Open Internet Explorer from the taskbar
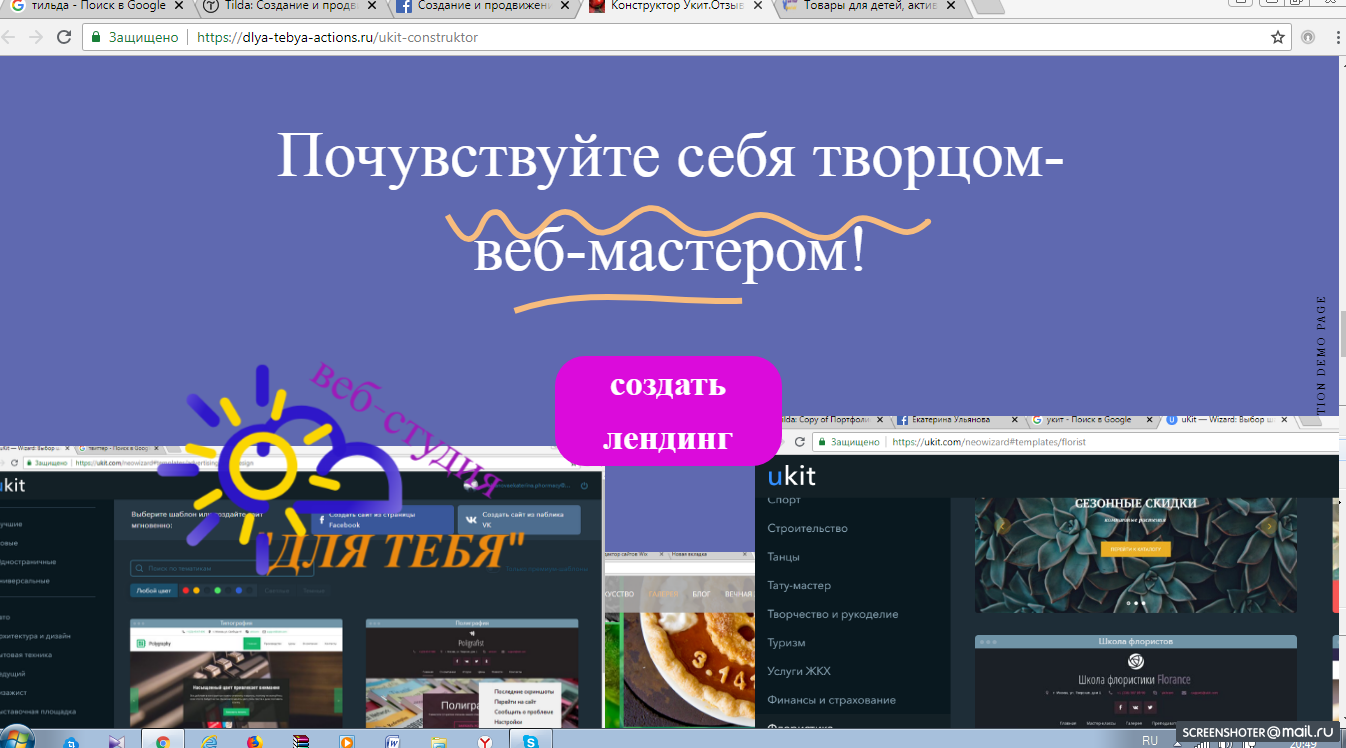This screenshot has width=1346, height=748. tap(209, 740)
